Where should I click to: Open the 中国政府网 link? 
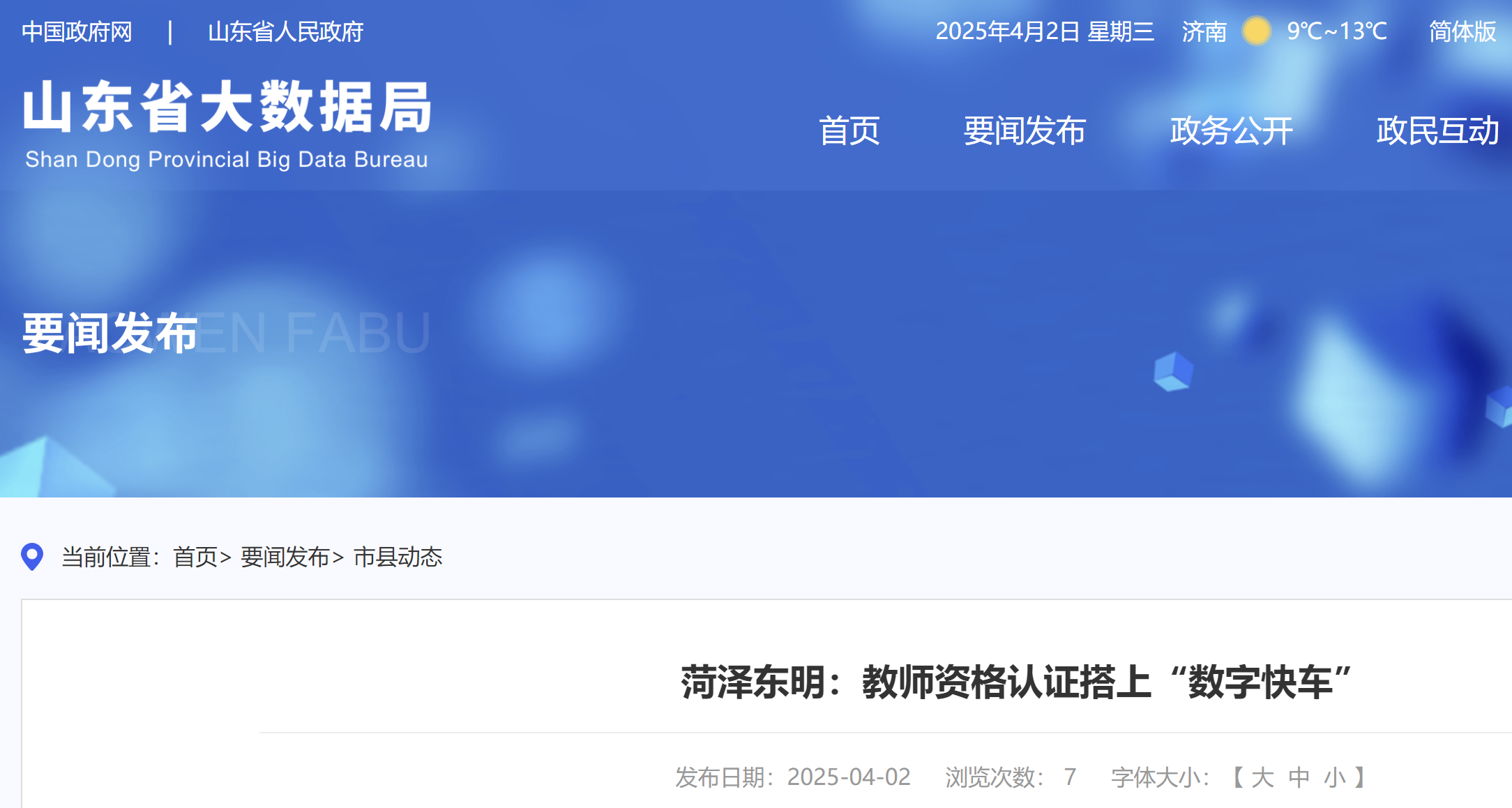[x=79, y=31]
